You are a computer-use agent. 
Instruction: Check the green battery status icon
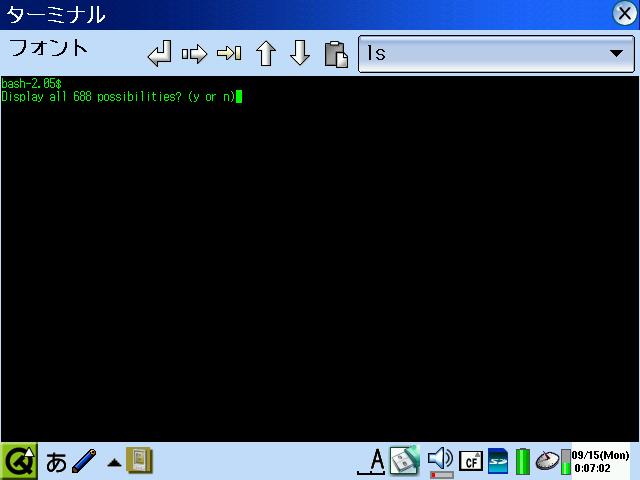coord(522,461)
